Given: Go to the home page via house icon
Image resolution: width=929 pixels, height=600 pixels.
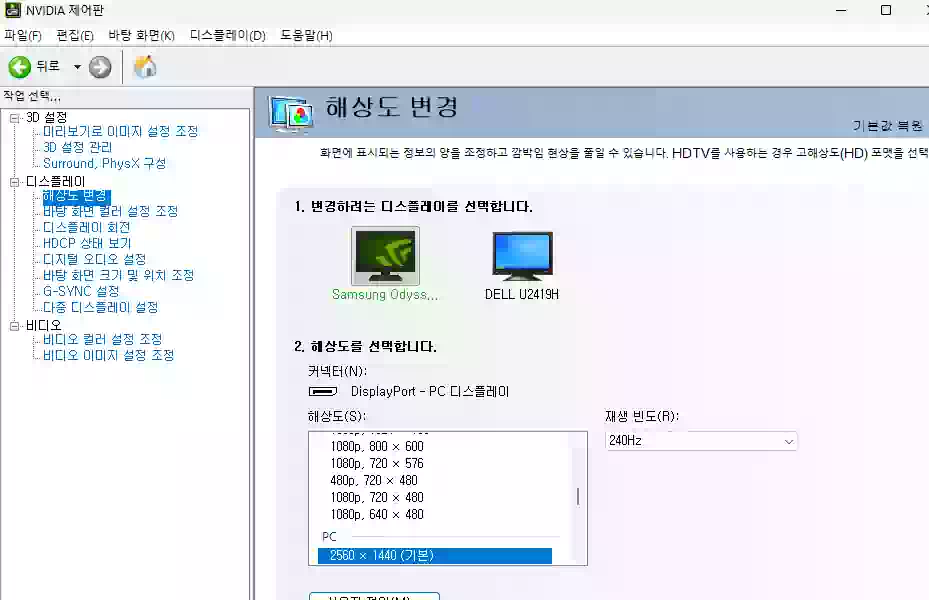Looking at the screenshot, I should 145,66.
